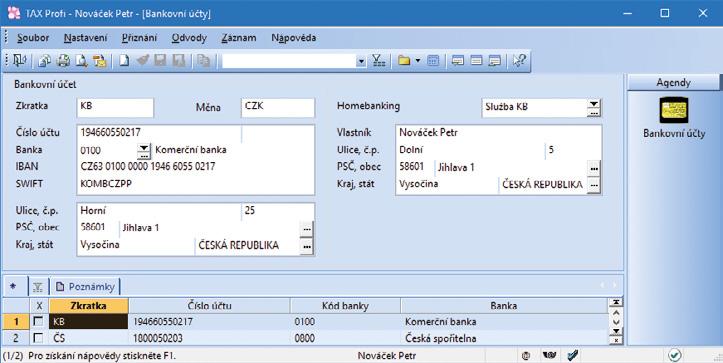Sort by the Kód banky column header
This screenshot has height=363, width=723.
(345, 306)
